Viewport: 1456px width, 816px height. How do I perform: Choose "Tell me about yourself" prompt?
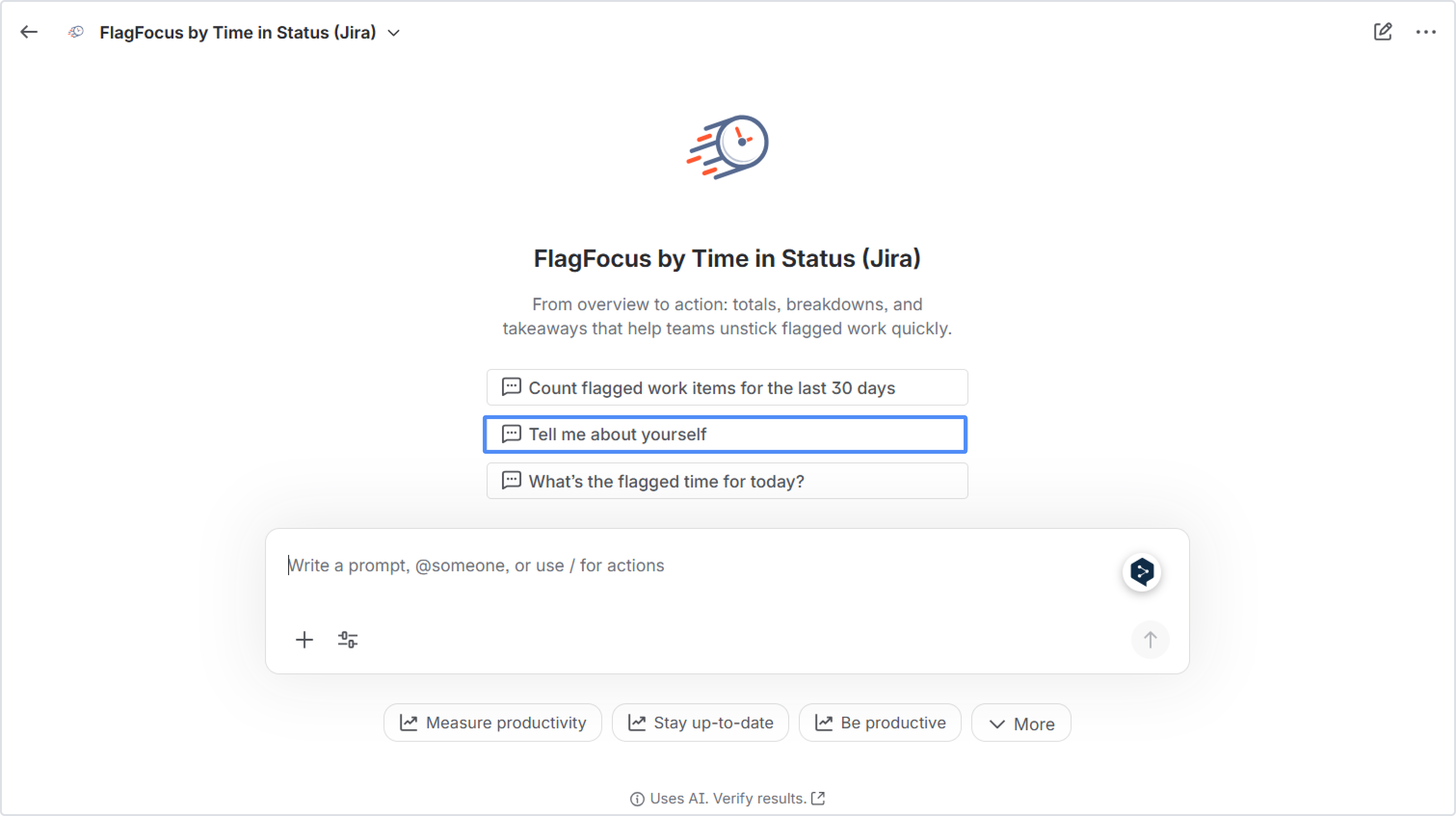point(725,434)
